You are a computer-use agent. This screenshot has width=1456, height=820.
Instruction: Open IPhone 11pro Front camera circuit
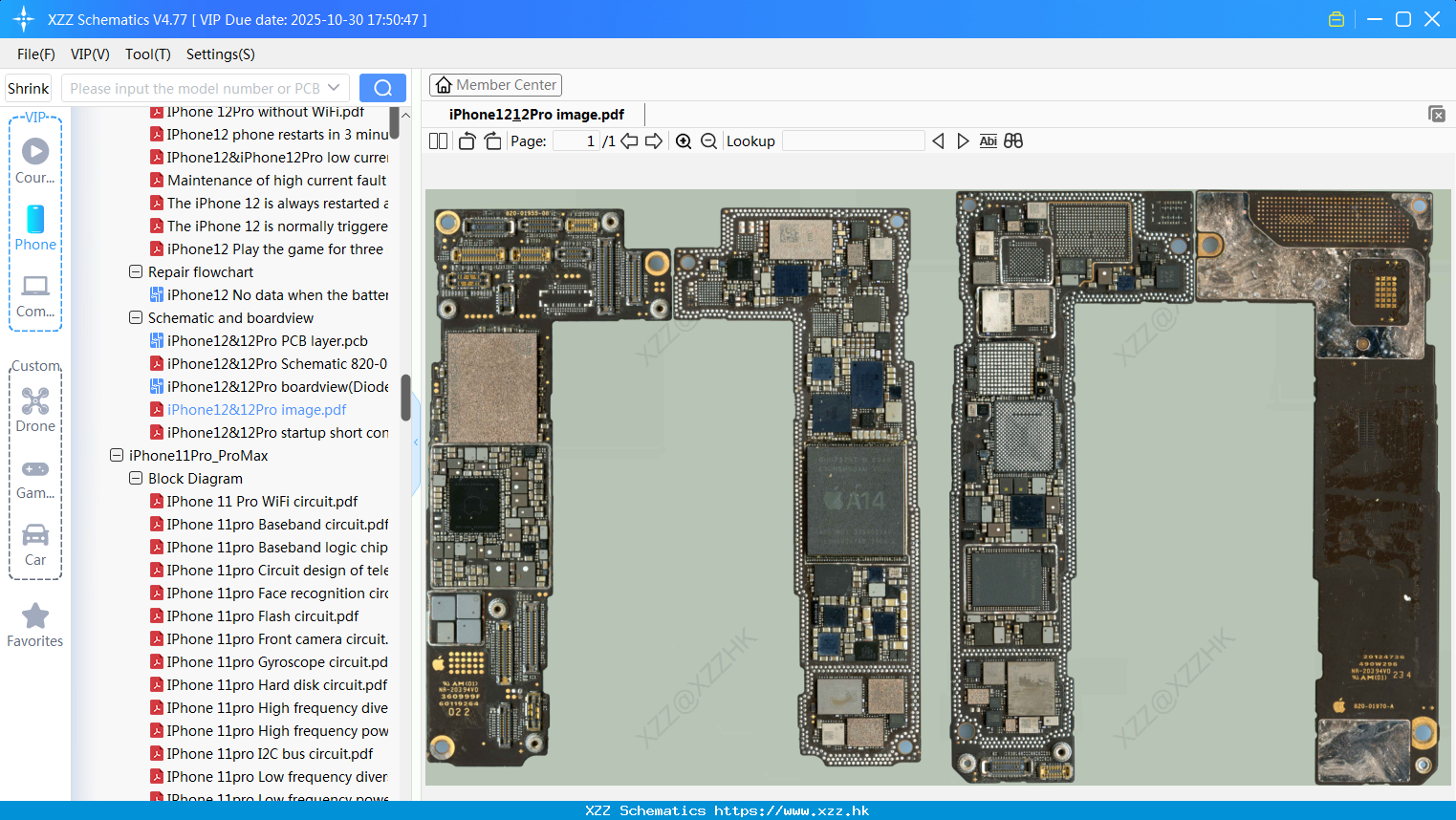pos(276,639)
